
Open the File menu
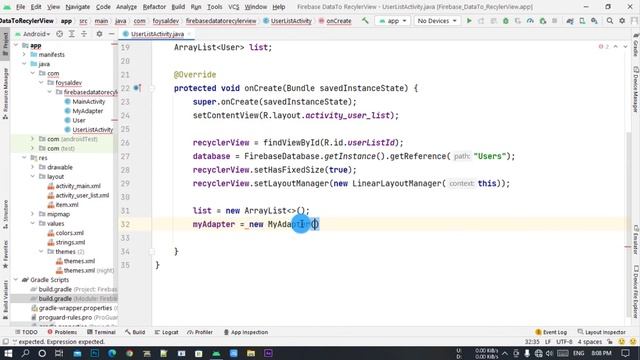click(20, 7)
